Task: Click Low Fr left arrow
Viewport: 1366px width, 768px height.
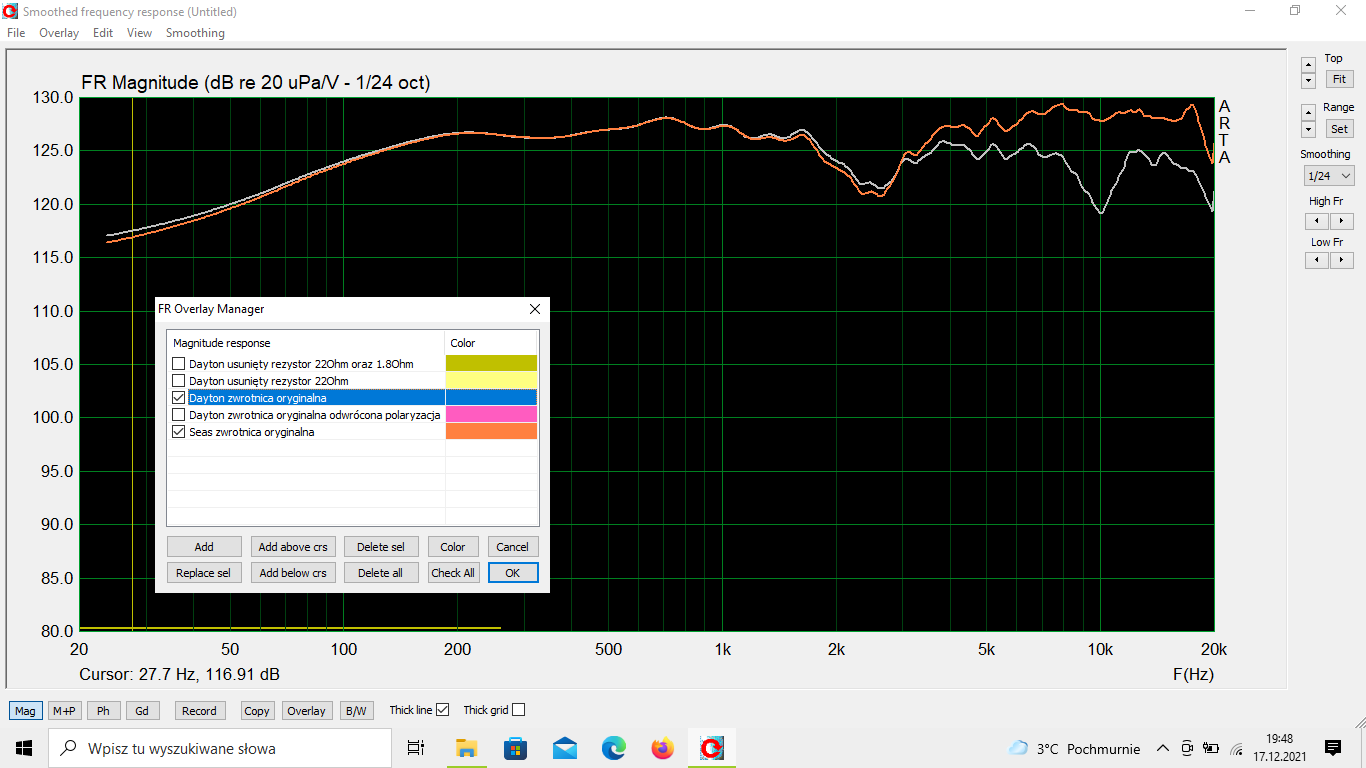Action: pos(1317,260)
